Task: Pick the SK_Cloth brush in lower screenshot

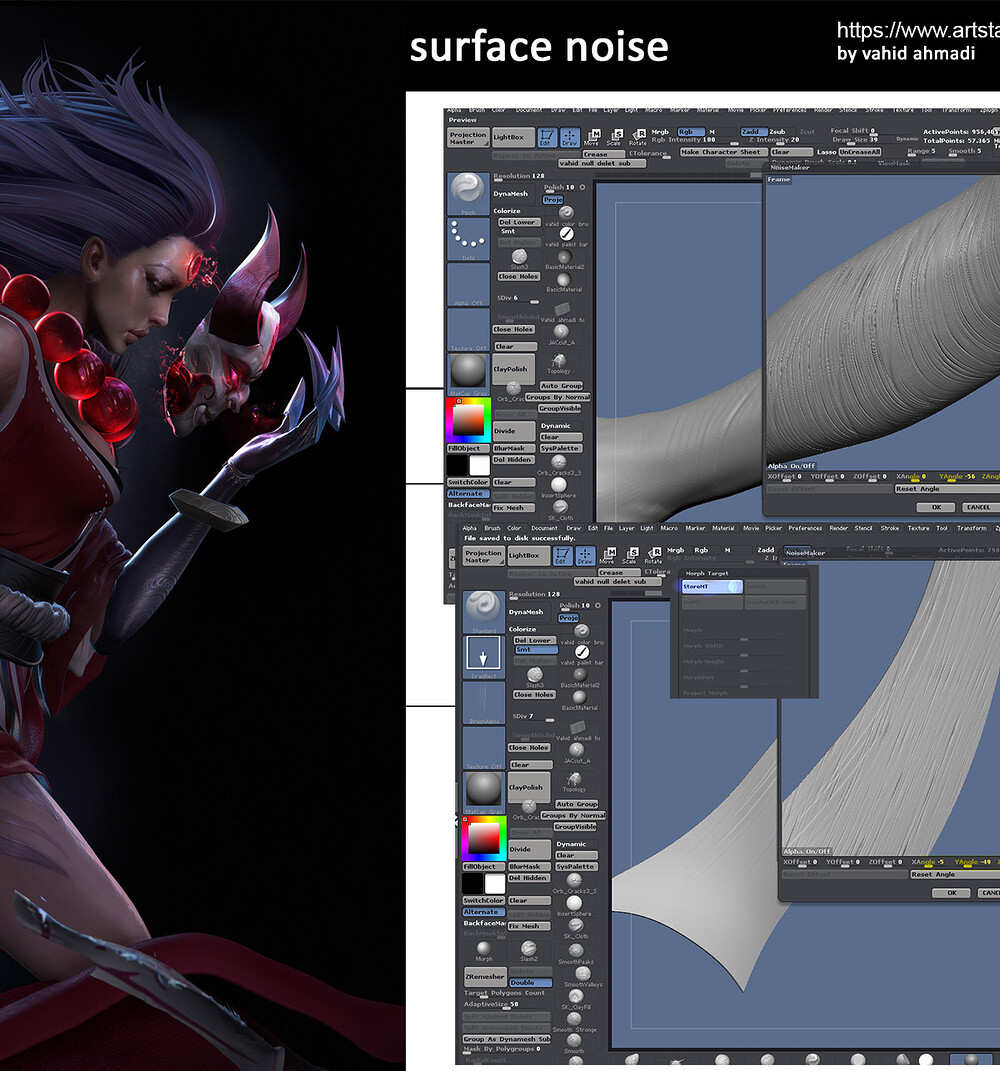Action: [x=576, y=928]
